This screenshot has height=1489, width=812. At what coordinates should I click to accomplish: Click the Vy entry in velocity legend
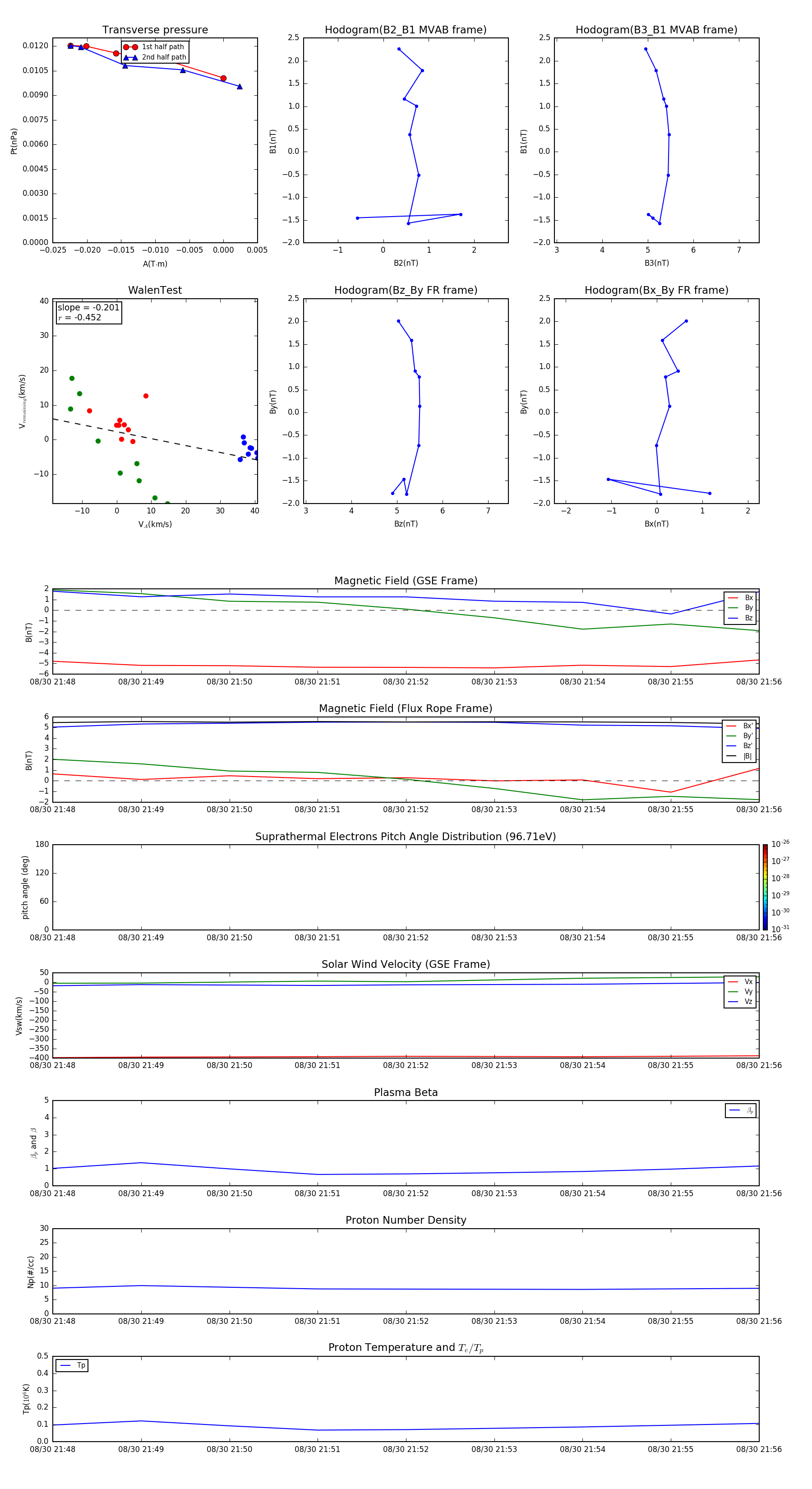click(x=740, y=992)
